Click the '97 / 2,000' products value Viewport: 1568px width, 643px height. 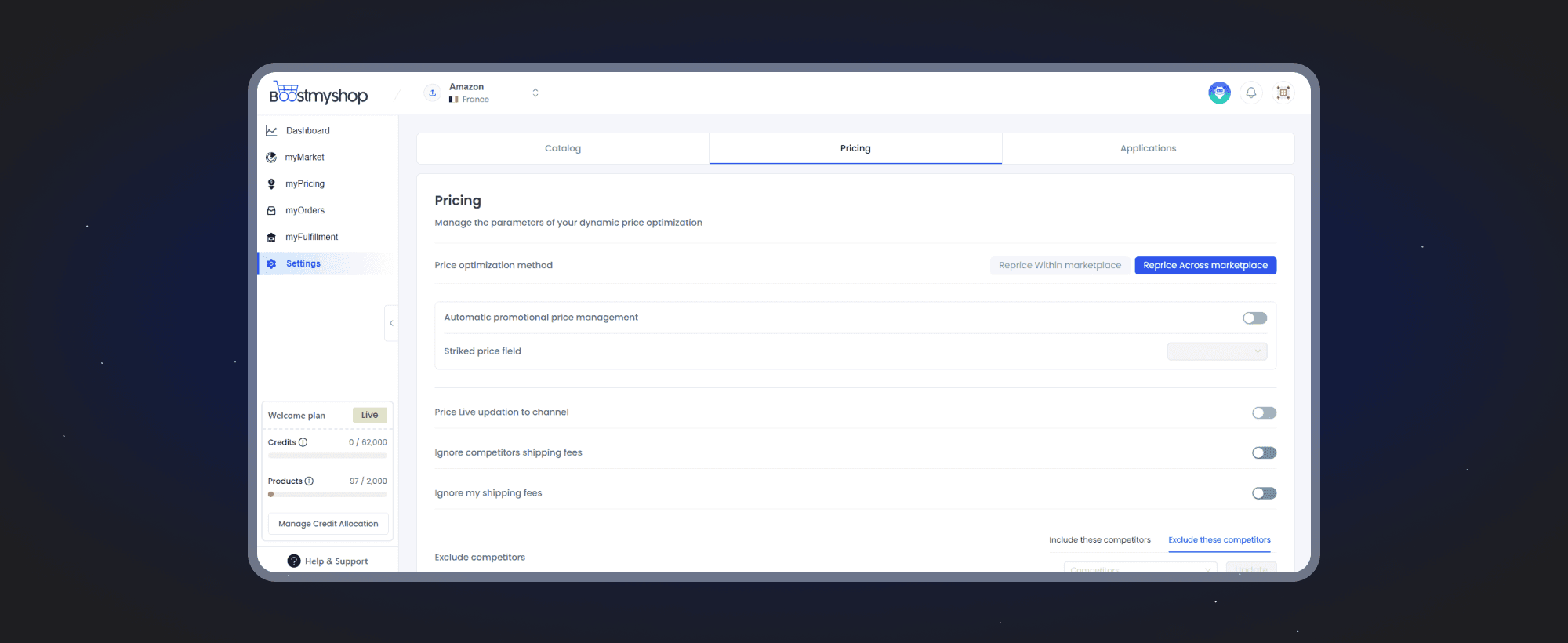[x=368, y=481]
